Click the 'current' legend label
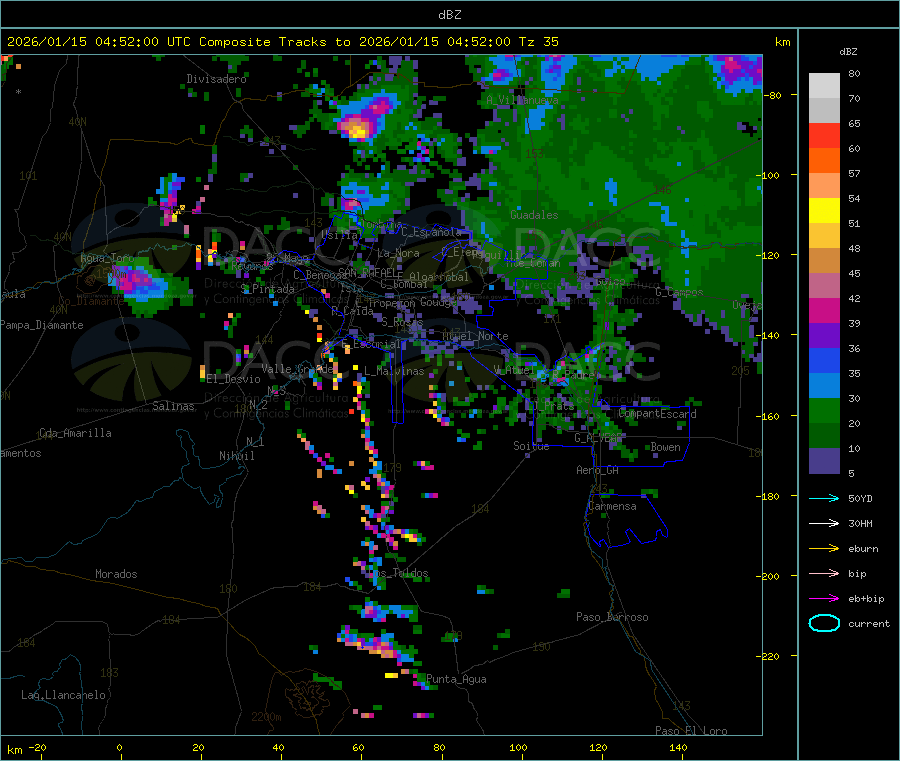Image resolution: width=900 pixels, height=761 pixels. pyautogui.click(x=868, y=624)
